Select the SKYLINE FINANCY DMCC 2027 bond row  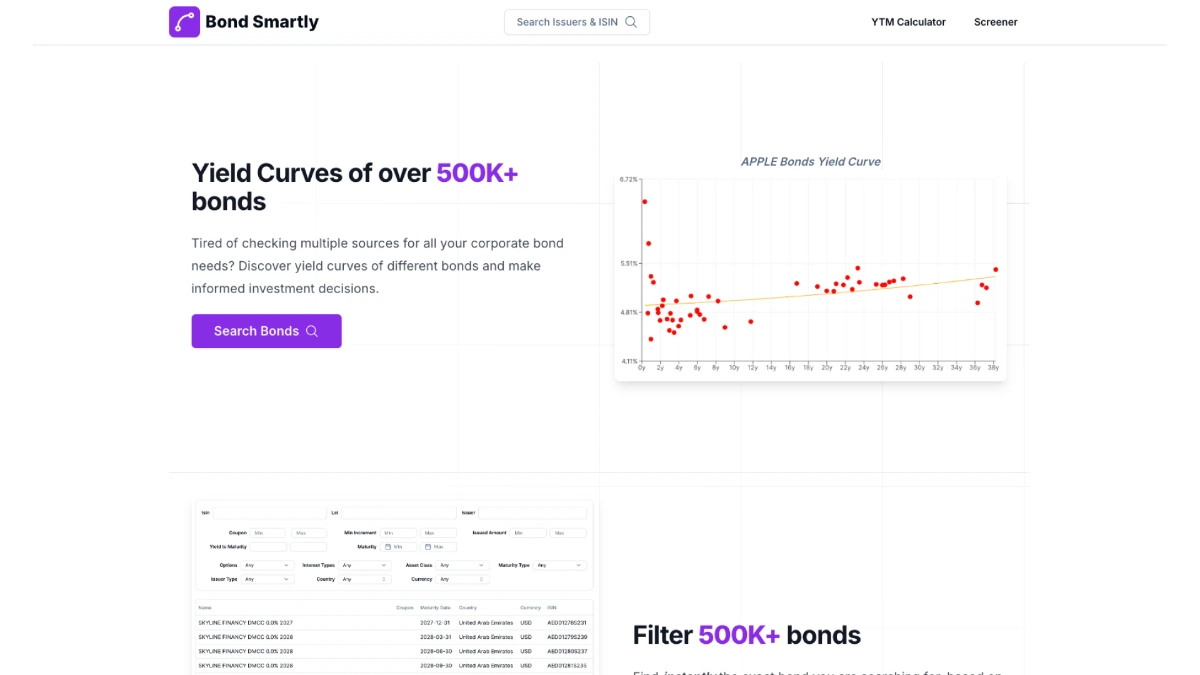click(x=393, y=623)
